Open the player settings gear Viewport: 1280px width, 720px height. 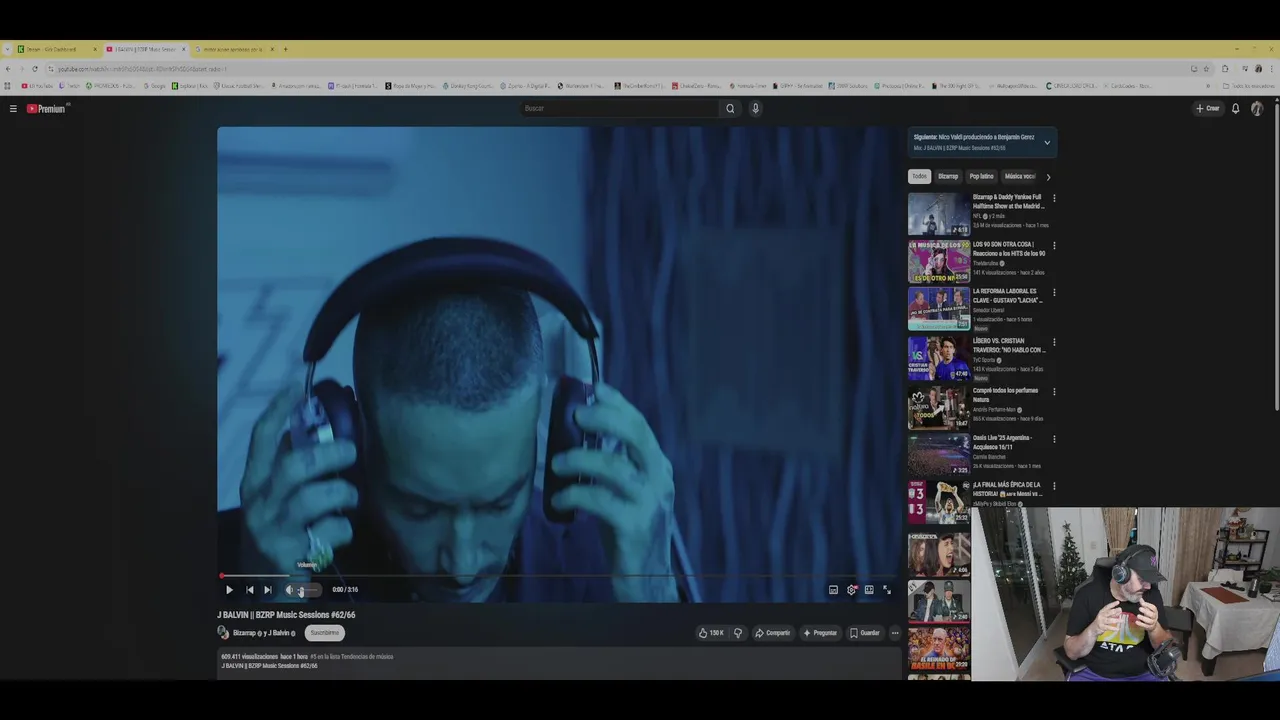852,590
